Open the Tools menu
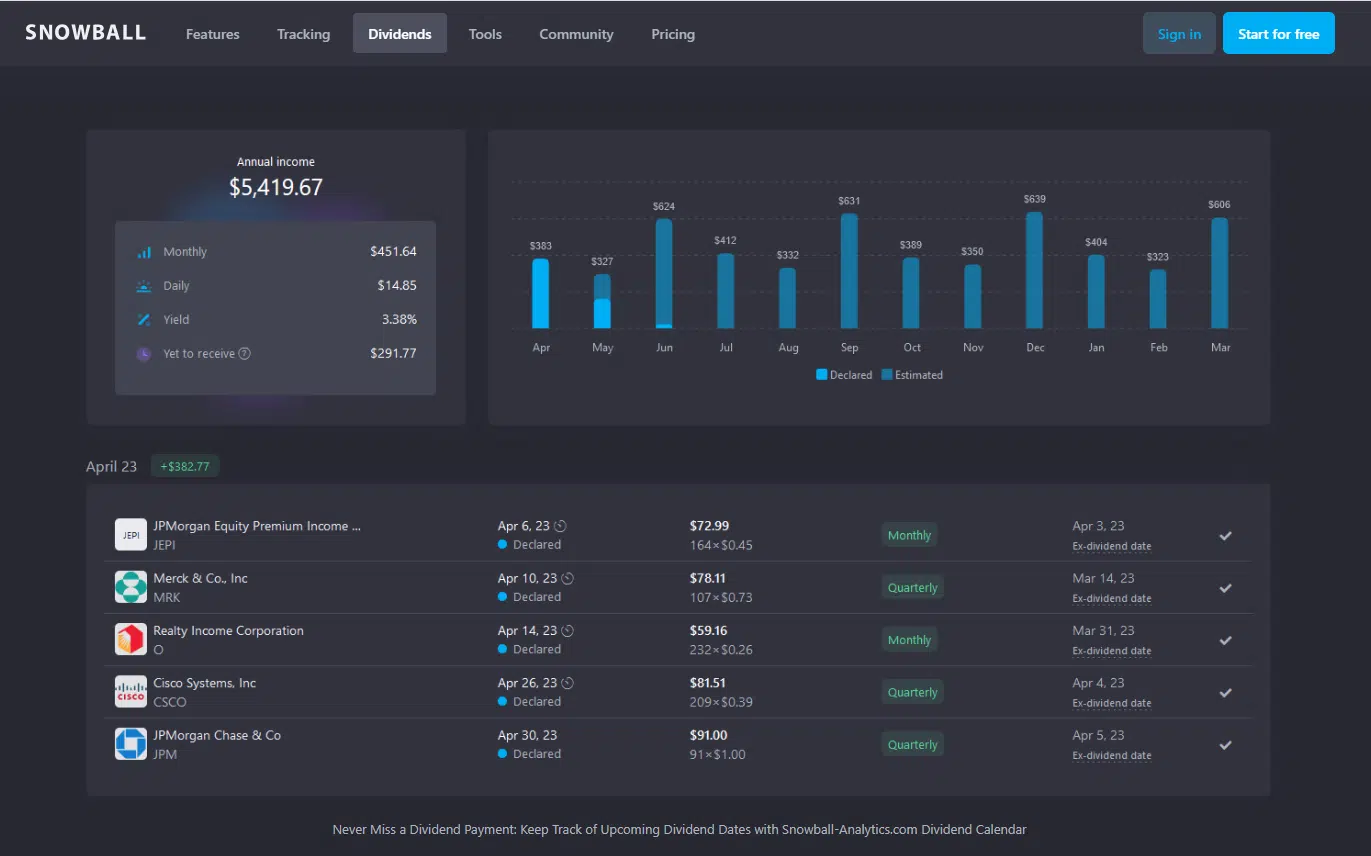 [x=485, y=34]
